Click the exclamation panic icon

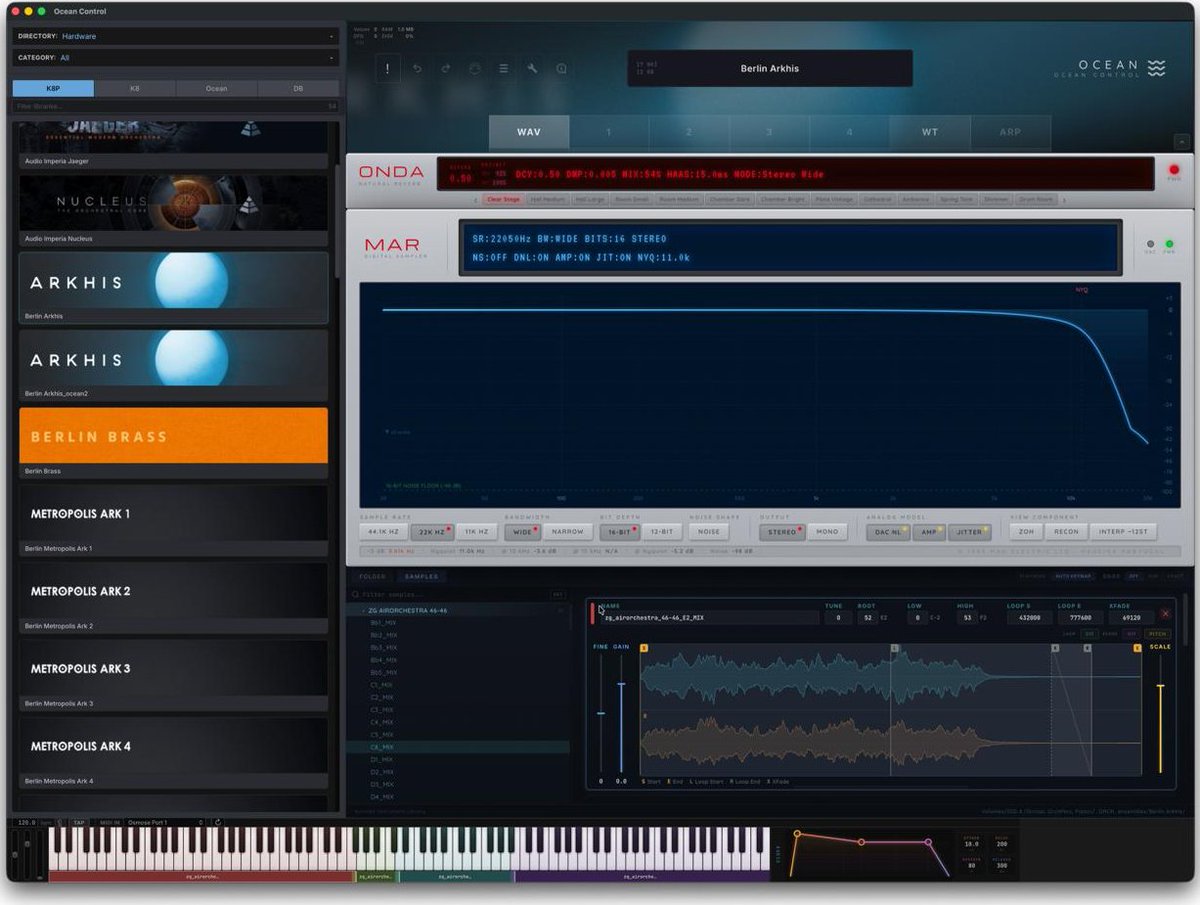pos(389,69)
